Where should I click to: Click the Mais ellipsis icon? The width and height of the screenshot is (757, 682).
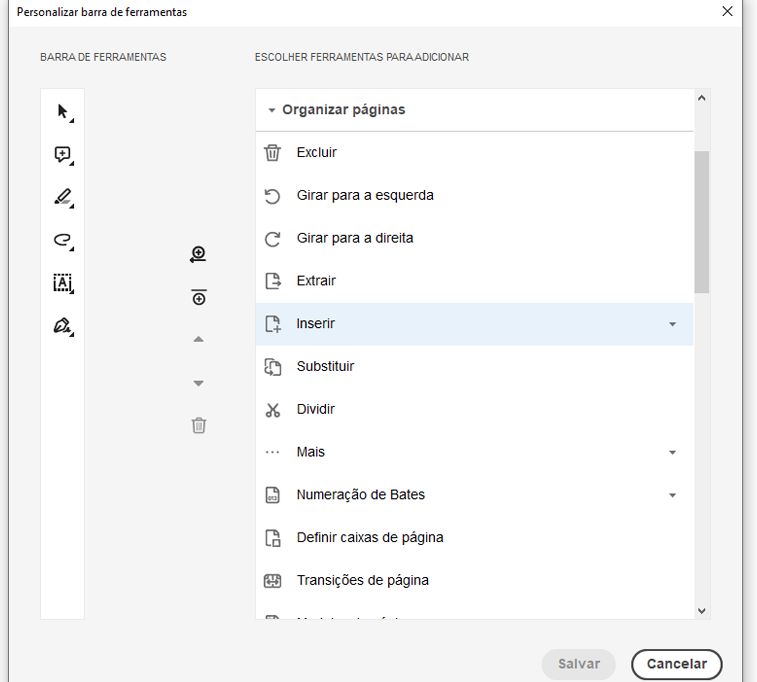click(x=272, y=452)
